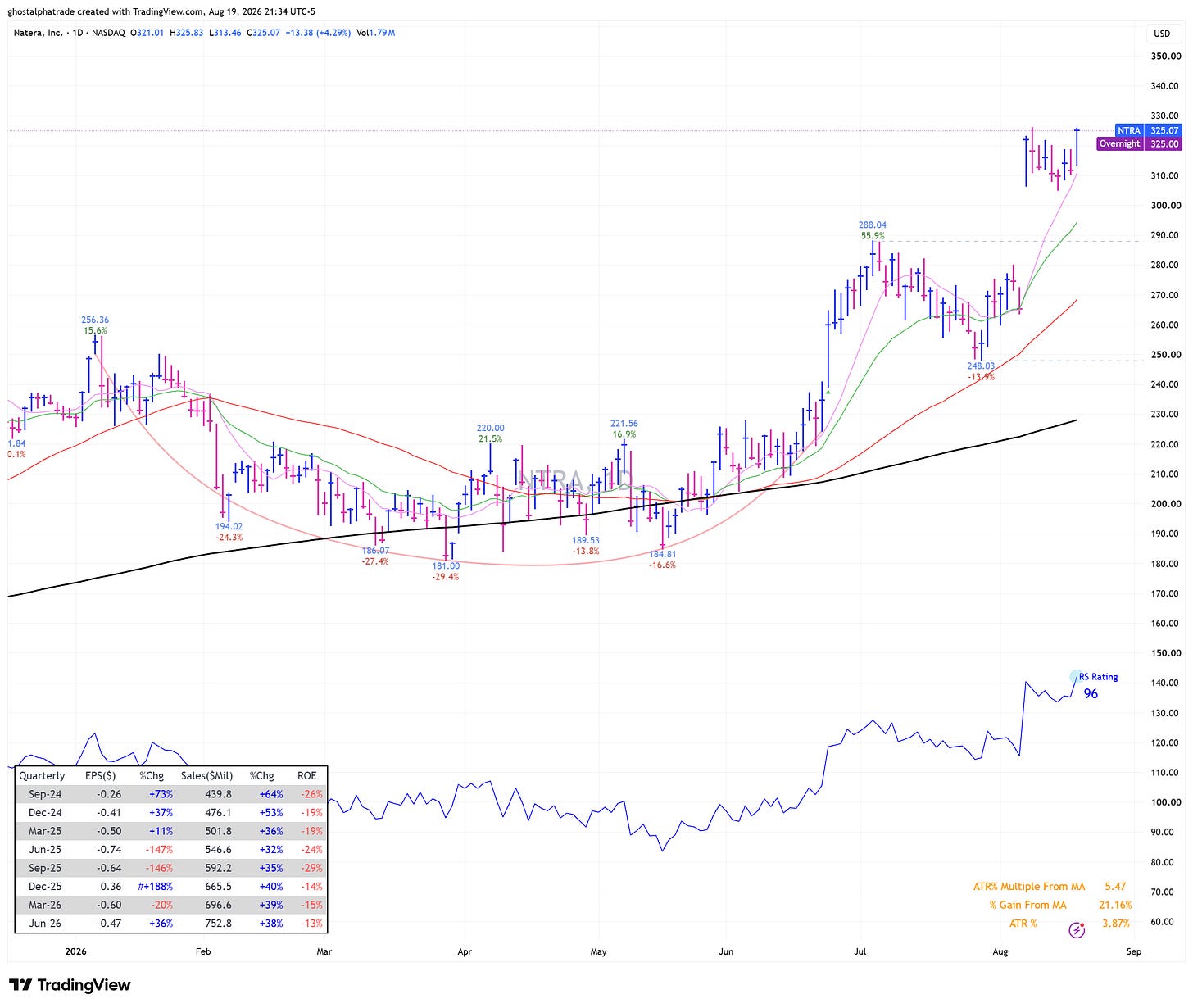This screenshot has width=1193, height=1008.
Task: Click the Sep-25 sales value 592.2
Action: click(217, 868)
